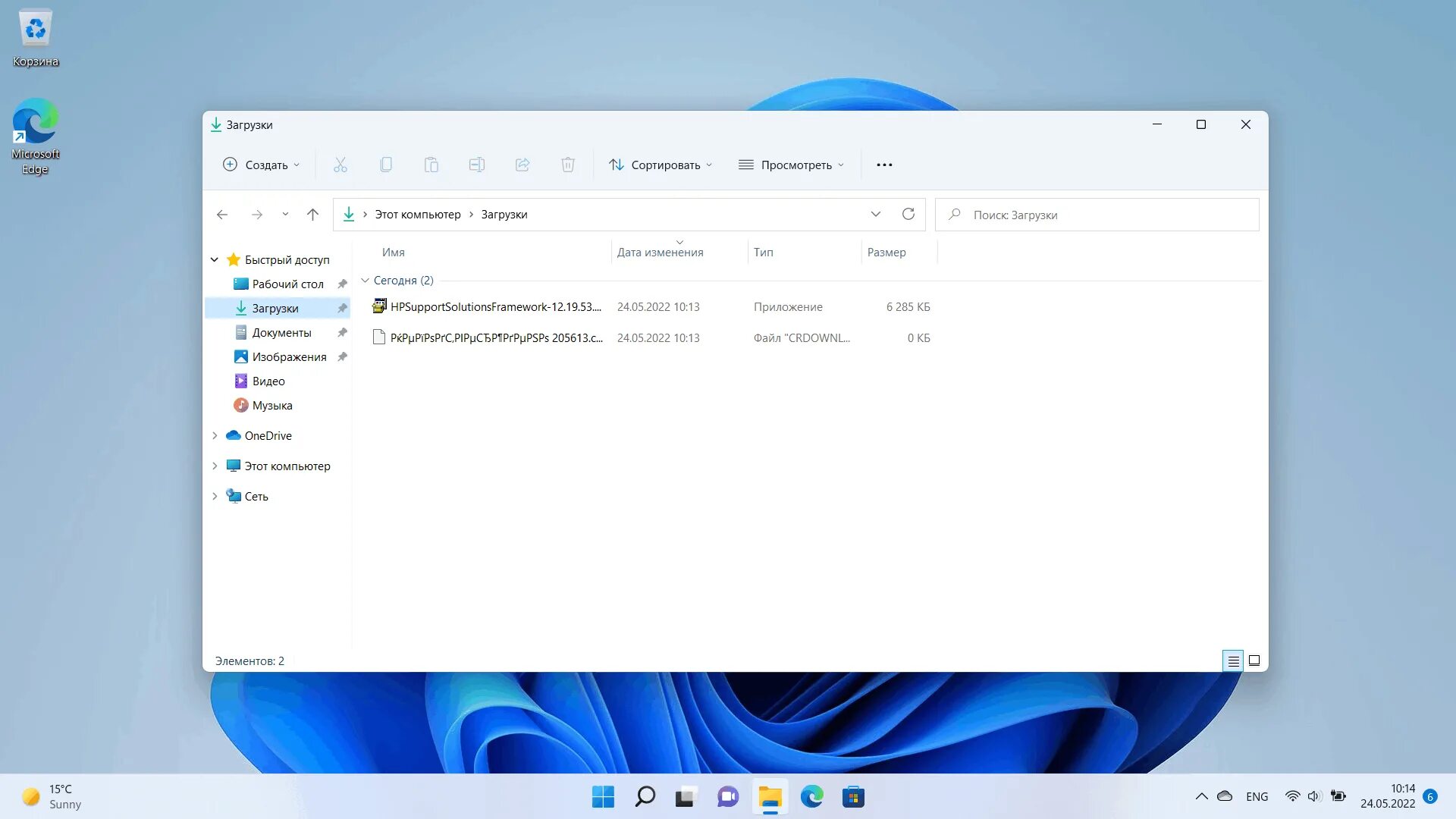Expand the Сеть tree node
1456x819 pixels.
click(215, 496)
